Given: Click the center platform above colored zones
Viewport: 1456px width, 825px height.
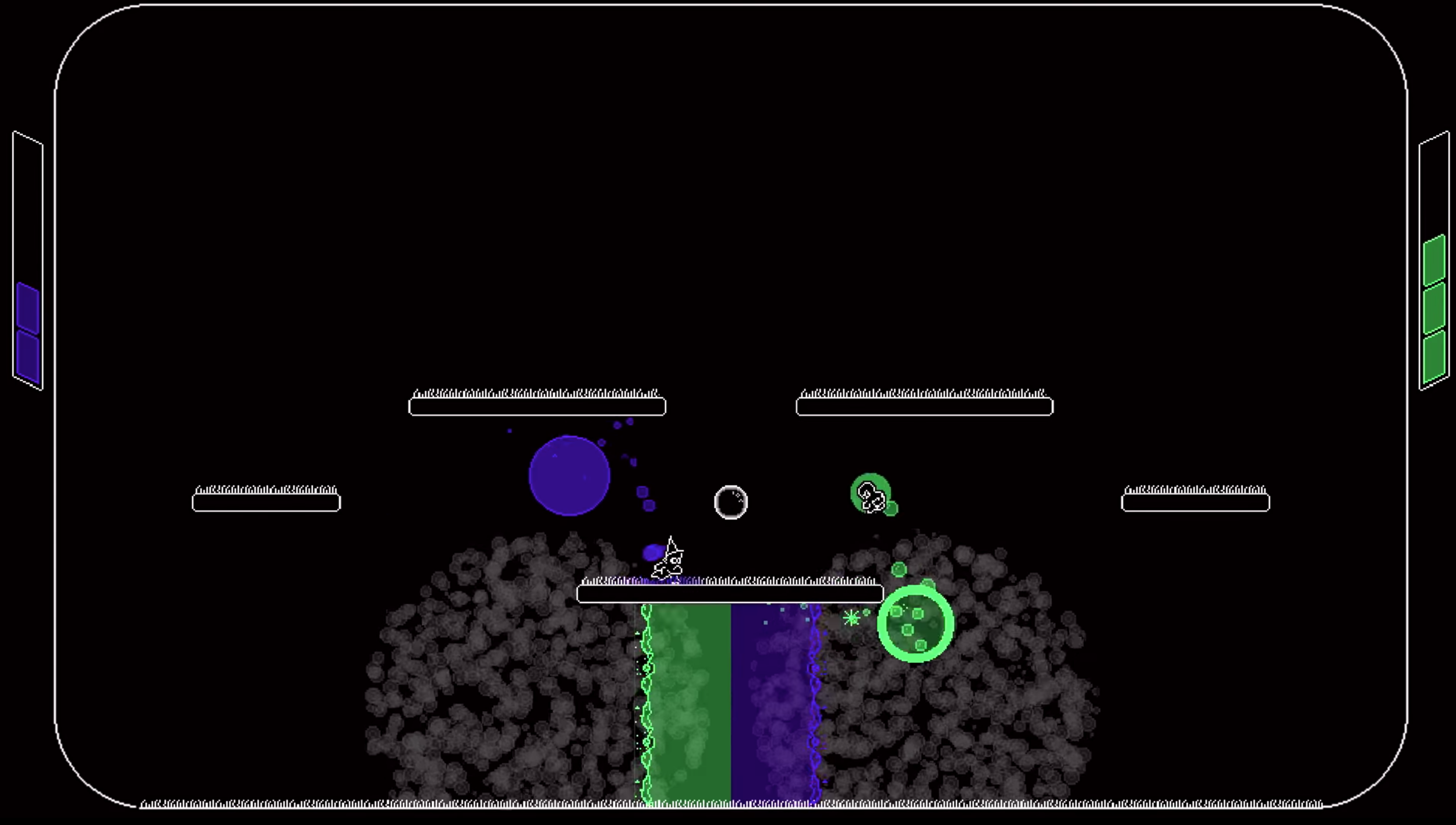Looking at the screenshot, I should click(x=730, y=594).
